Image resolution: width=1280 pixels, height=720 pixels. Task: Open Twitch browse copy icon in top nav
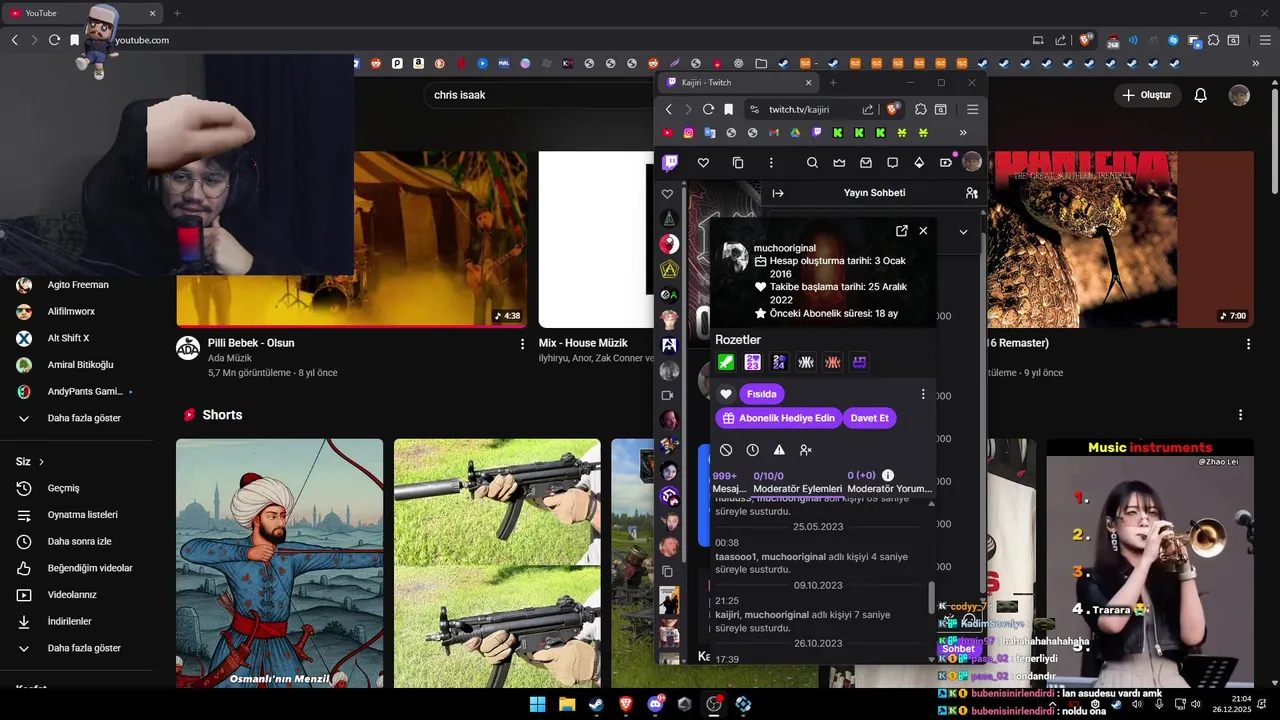[738, 163]
